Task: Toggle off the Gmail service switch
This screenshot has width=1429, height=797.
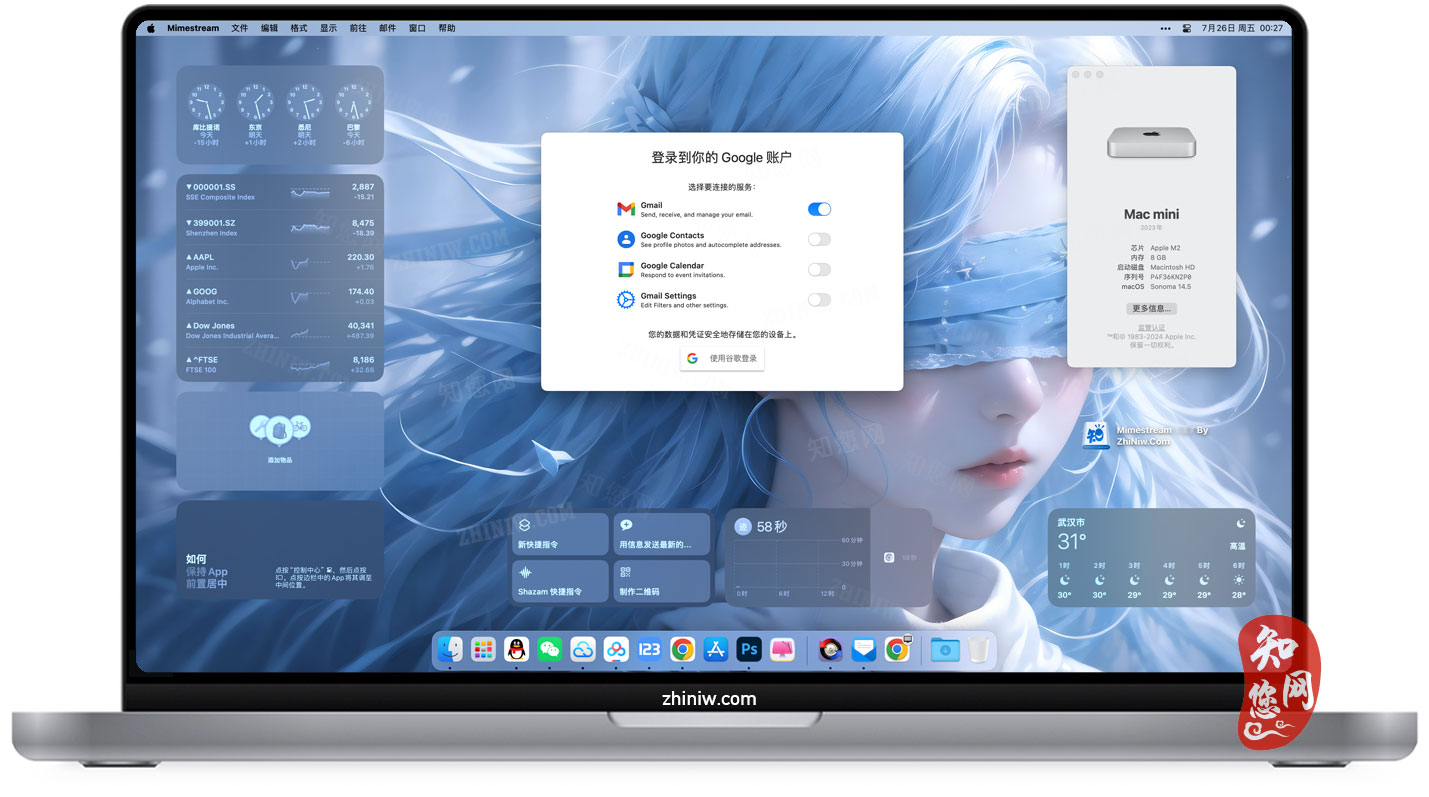Action: coord(819,209)
